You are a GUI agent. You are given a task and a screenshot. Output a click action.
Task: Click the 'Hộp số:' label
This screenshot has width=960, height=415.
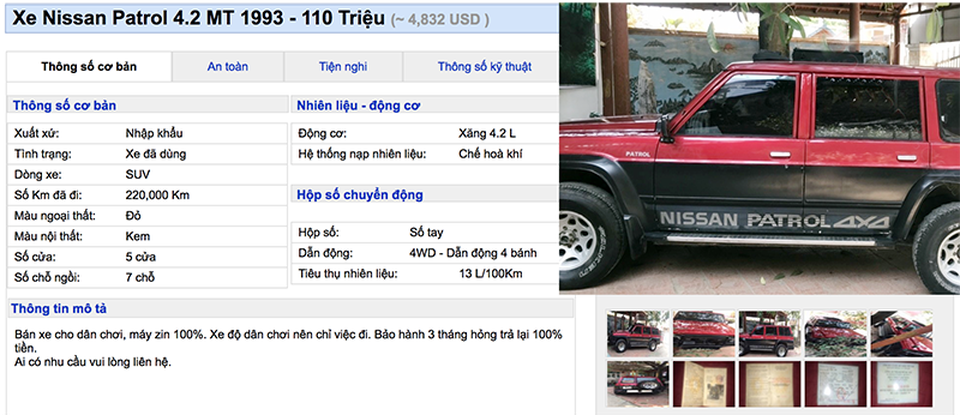318,233
